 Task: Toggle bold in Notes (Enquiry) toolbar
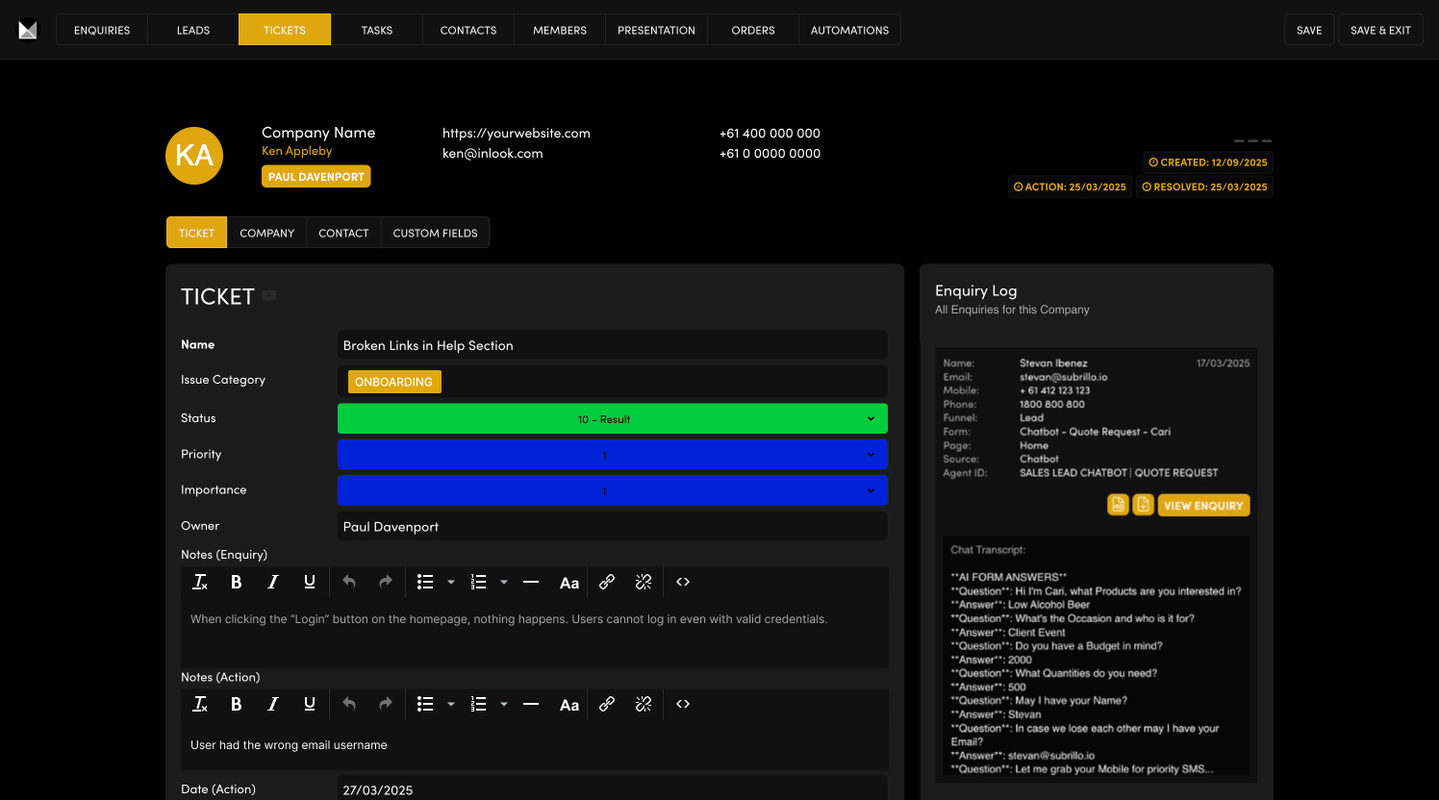tap(236, 582)
